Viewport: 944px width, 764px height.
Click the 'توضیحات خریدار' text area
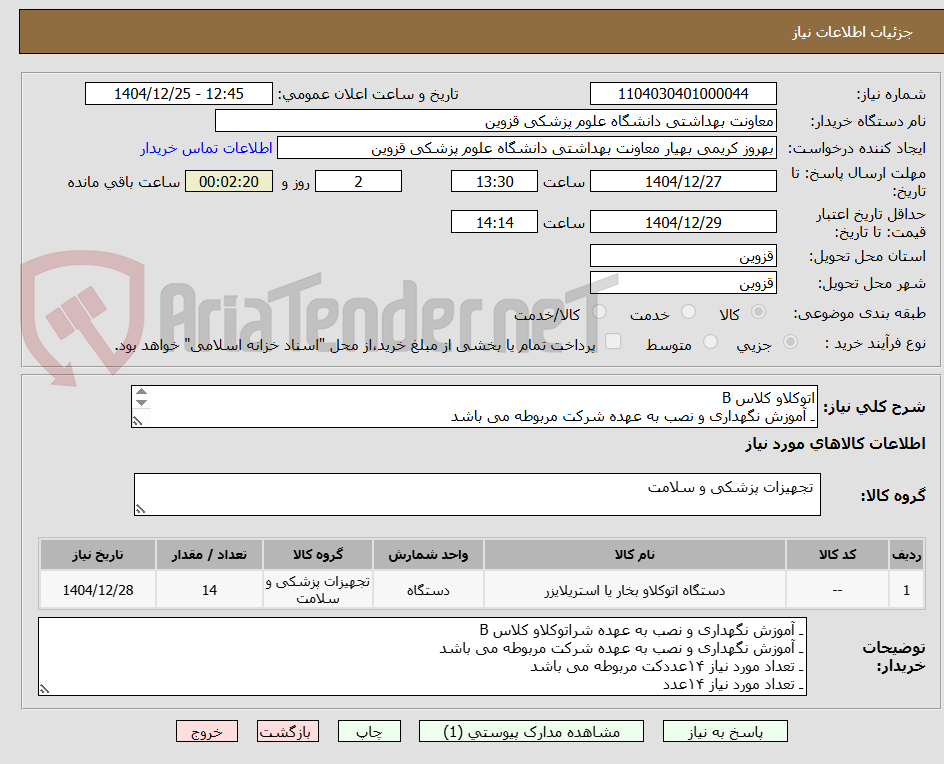coord(422,656)
